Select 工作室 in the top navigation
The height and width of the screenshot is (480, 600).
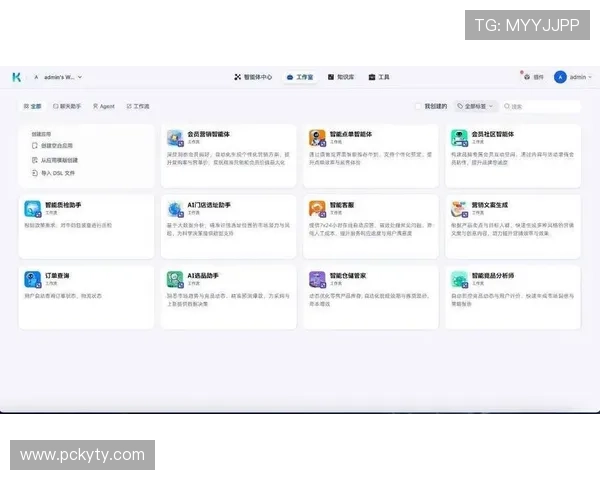(300, 77)
